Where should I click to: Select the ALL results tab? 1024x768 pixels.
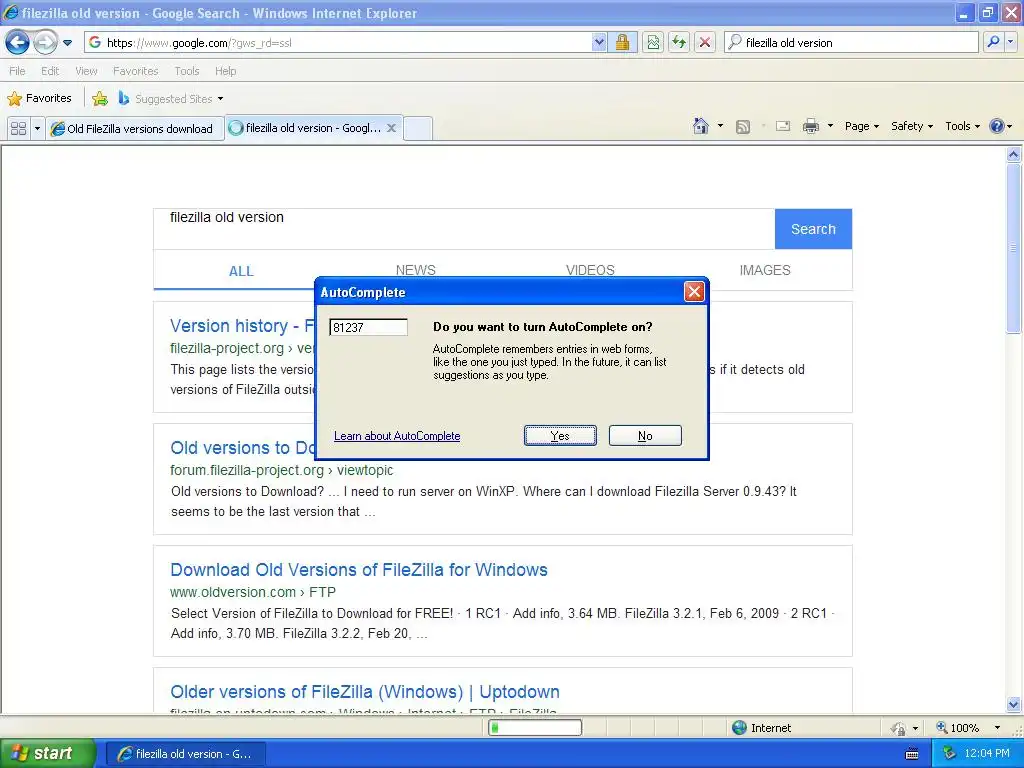point(241,271)
